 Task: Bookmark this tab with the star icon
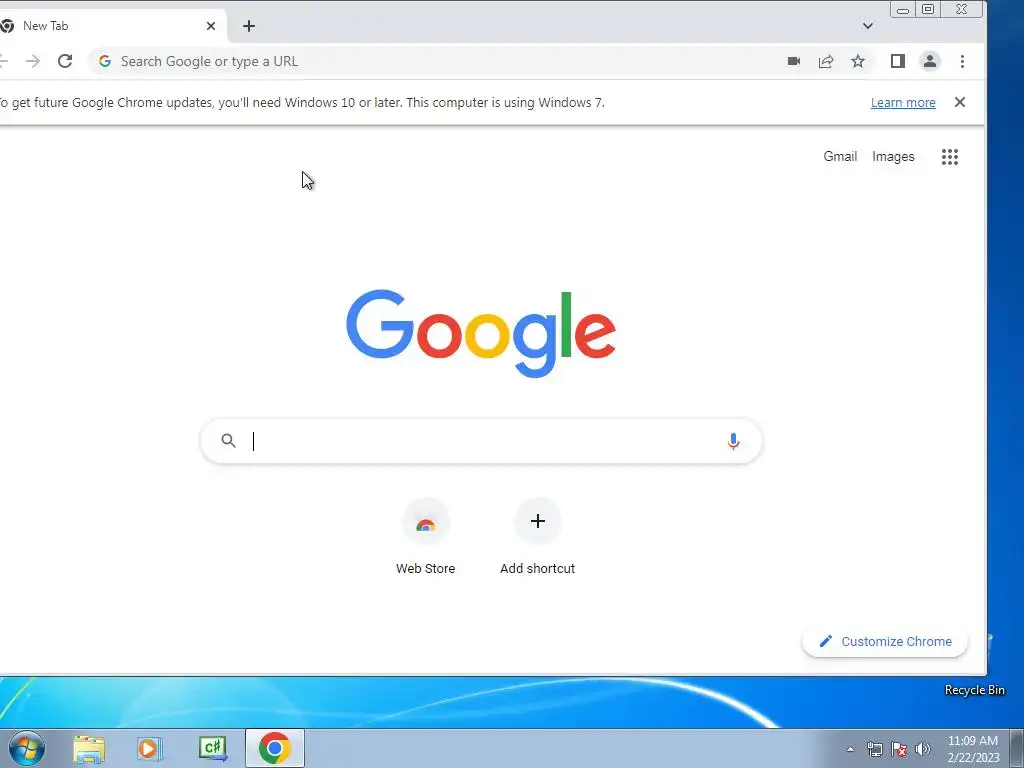(858, 61)
